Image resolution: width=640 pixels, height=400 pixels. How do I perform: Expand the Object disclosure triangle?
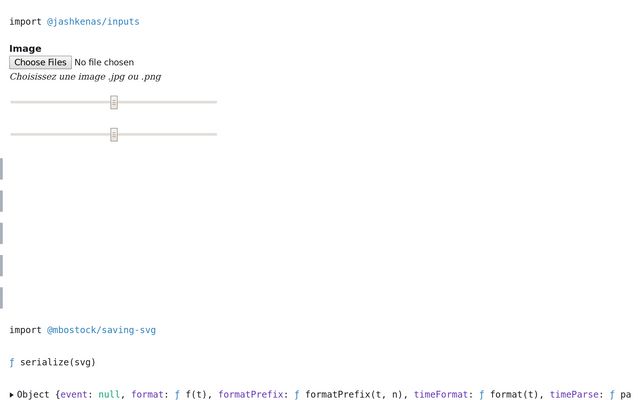click(x=12, y=395)
